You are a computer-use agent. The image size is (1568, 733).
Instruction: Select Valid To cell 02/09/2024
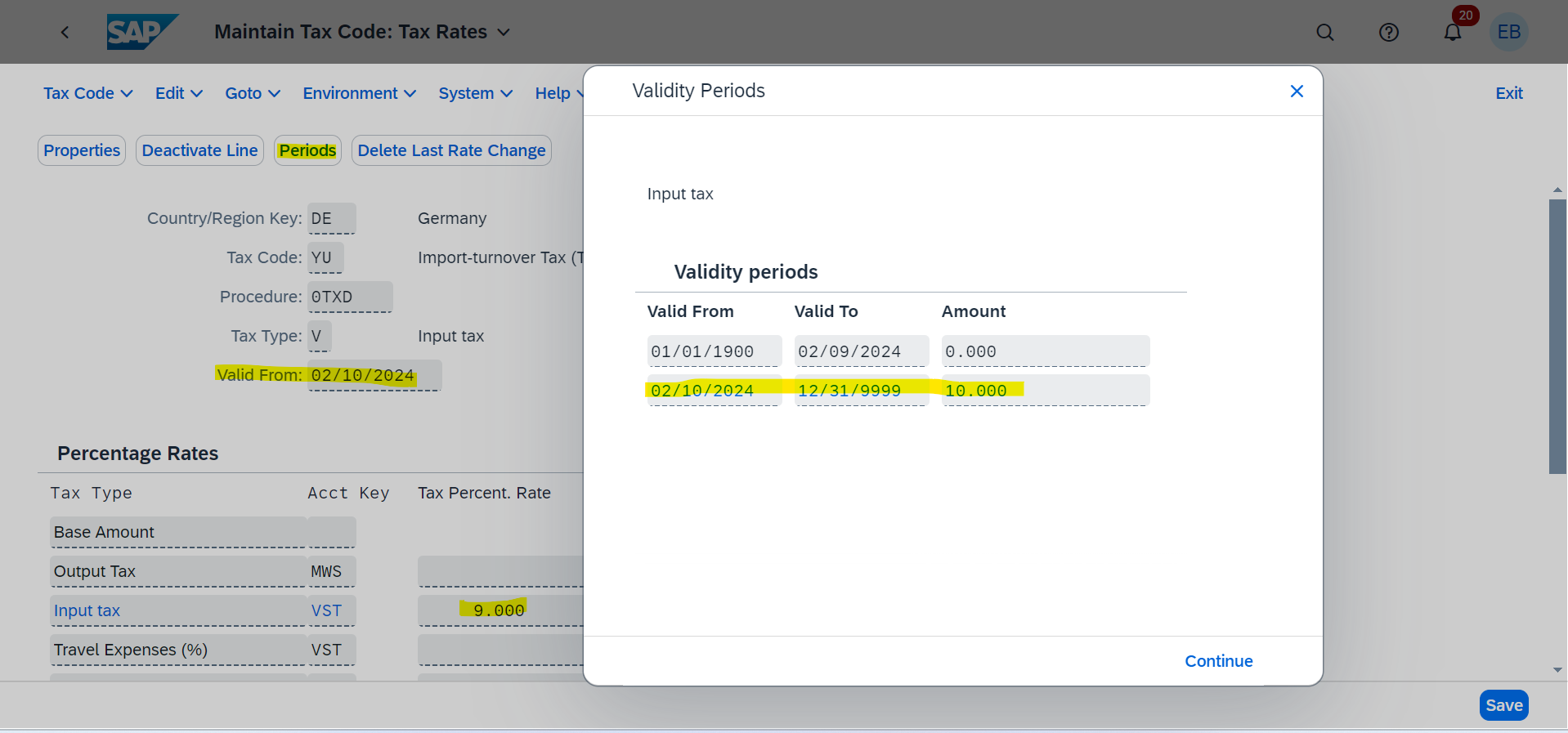(862, 351)
